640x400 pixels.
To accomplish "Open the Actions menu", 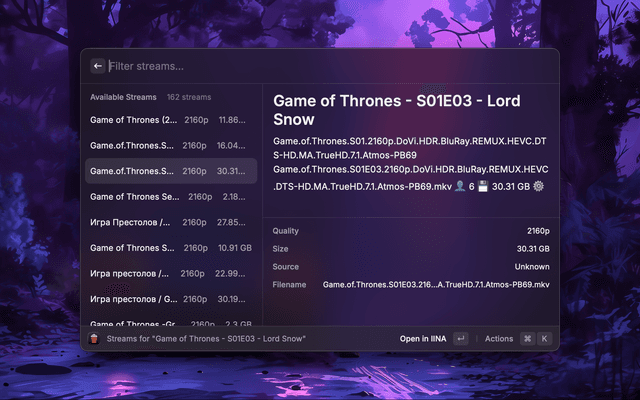I will [x=498, y=339].
